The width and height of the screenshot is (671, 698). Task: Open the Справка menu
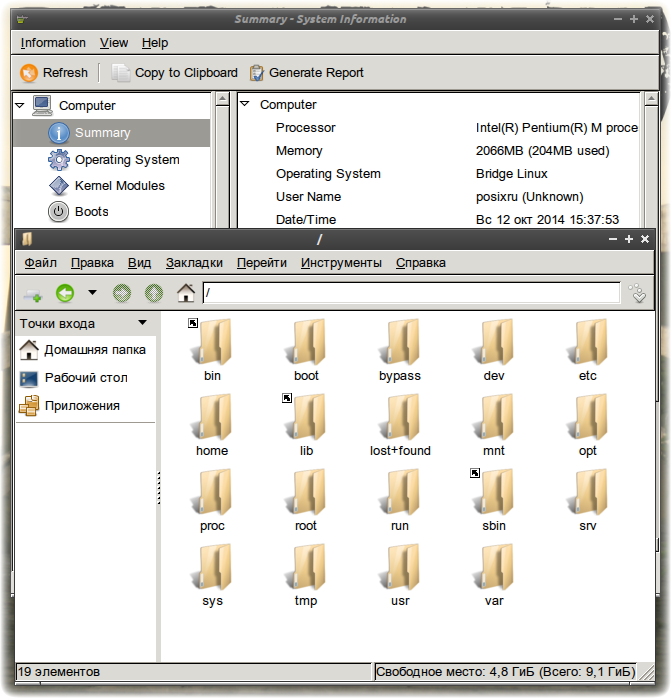tap(420, 263)
